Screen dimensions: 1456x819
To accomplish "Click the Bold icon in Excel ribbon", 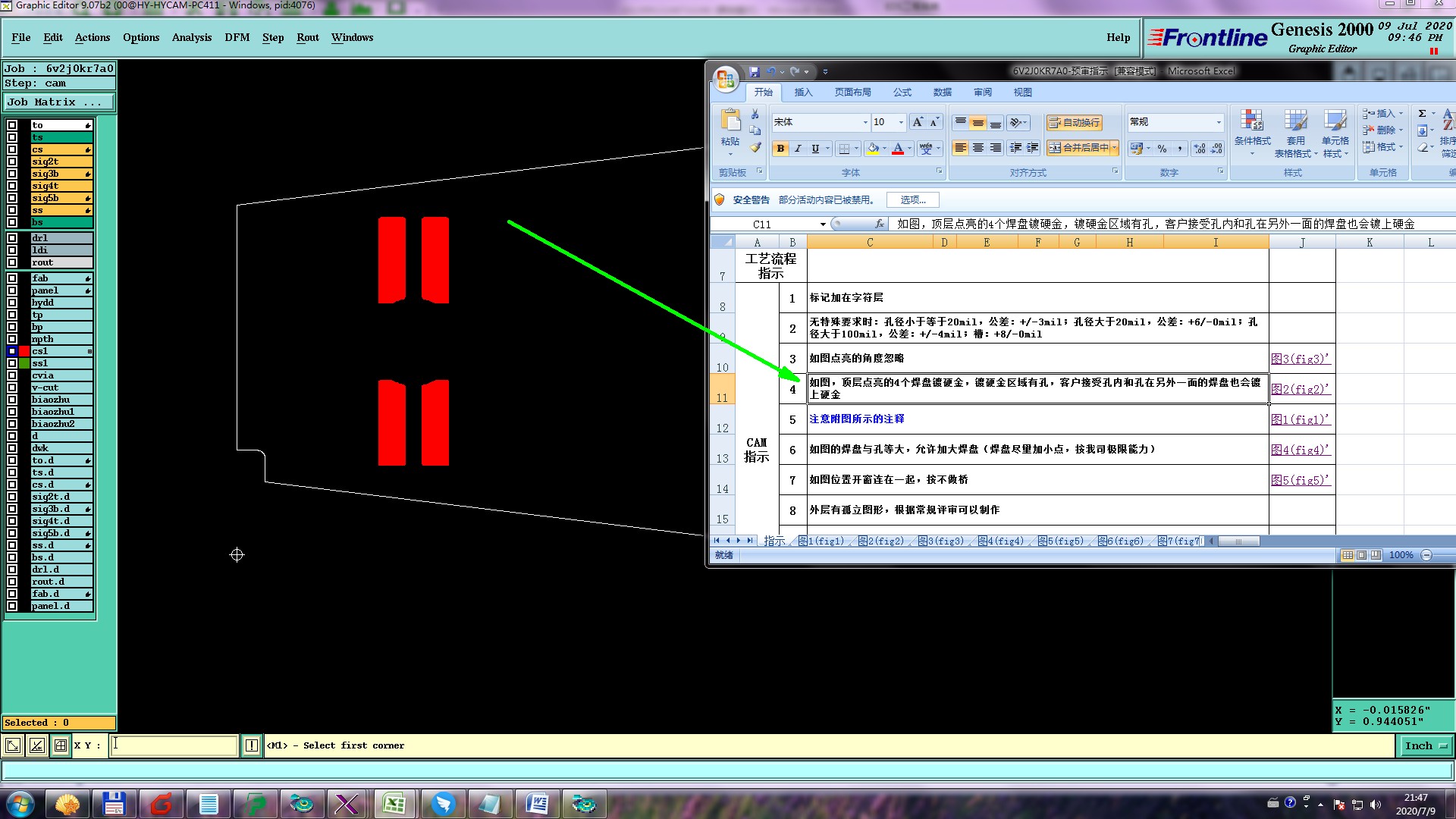I will click(780, 149).
